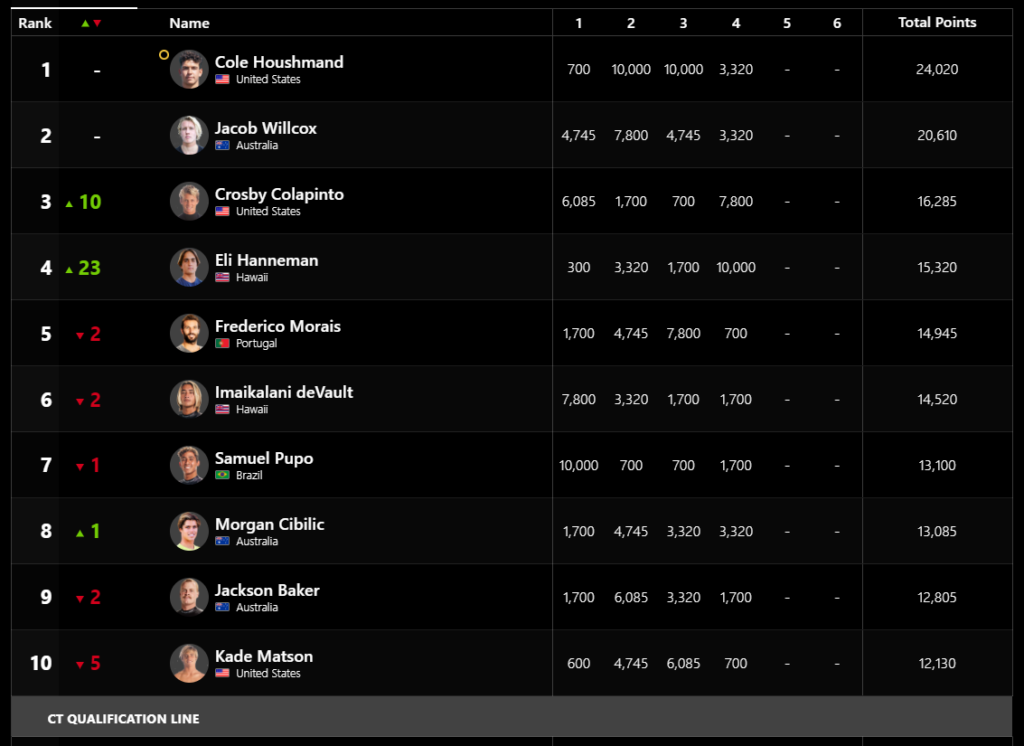Screen dimensions: 1024x746
Task: Click the United States flag under Crosby Colapinto
Action: (222, 211)
